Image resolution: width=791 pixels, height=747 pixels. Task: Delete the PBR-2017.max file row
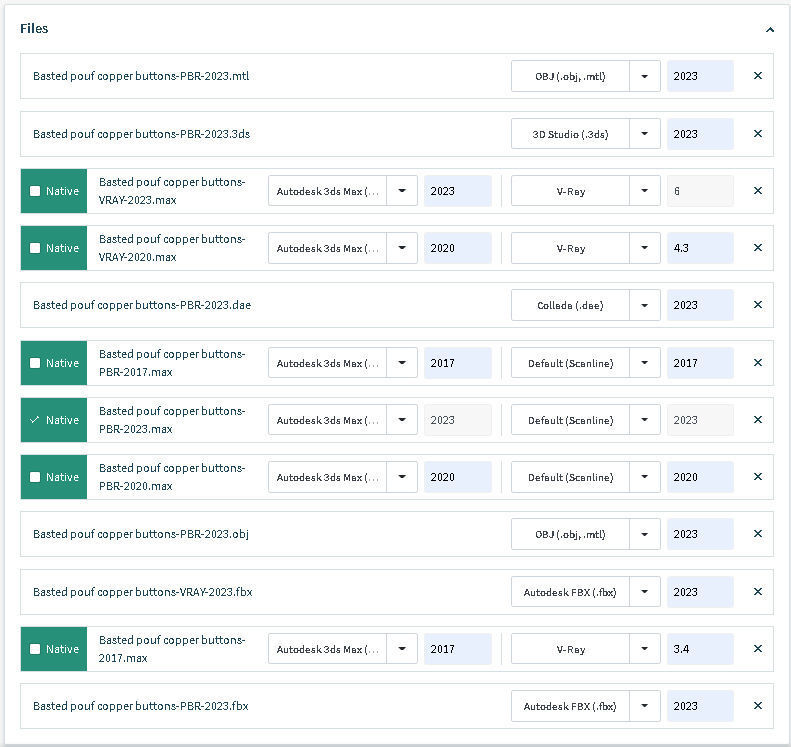757,363
